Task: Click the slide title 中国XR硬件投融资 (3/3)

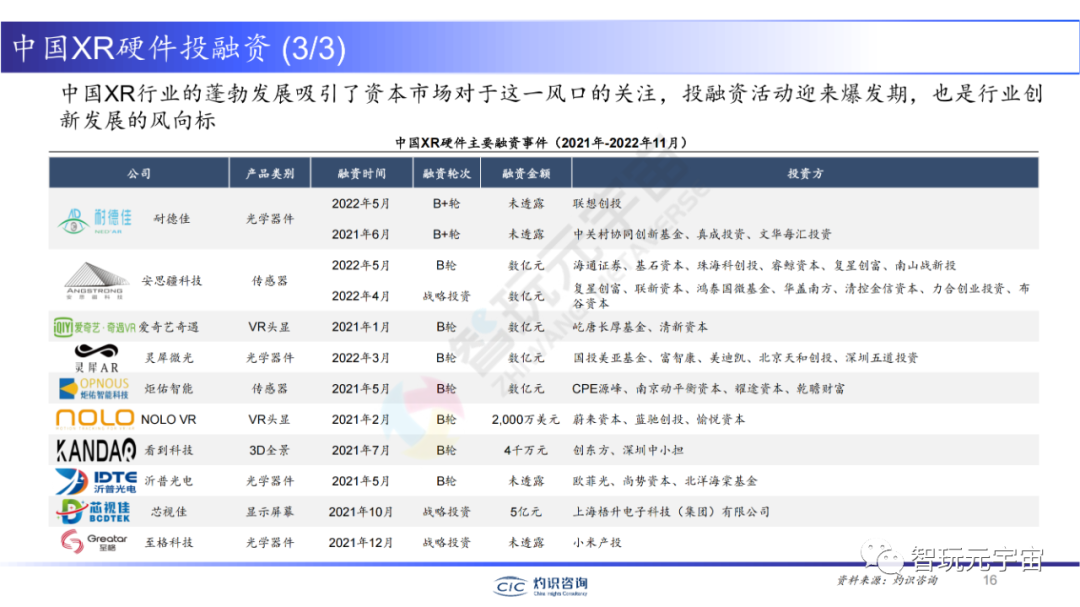Action: pyautogui.click(x=179, y=48)
